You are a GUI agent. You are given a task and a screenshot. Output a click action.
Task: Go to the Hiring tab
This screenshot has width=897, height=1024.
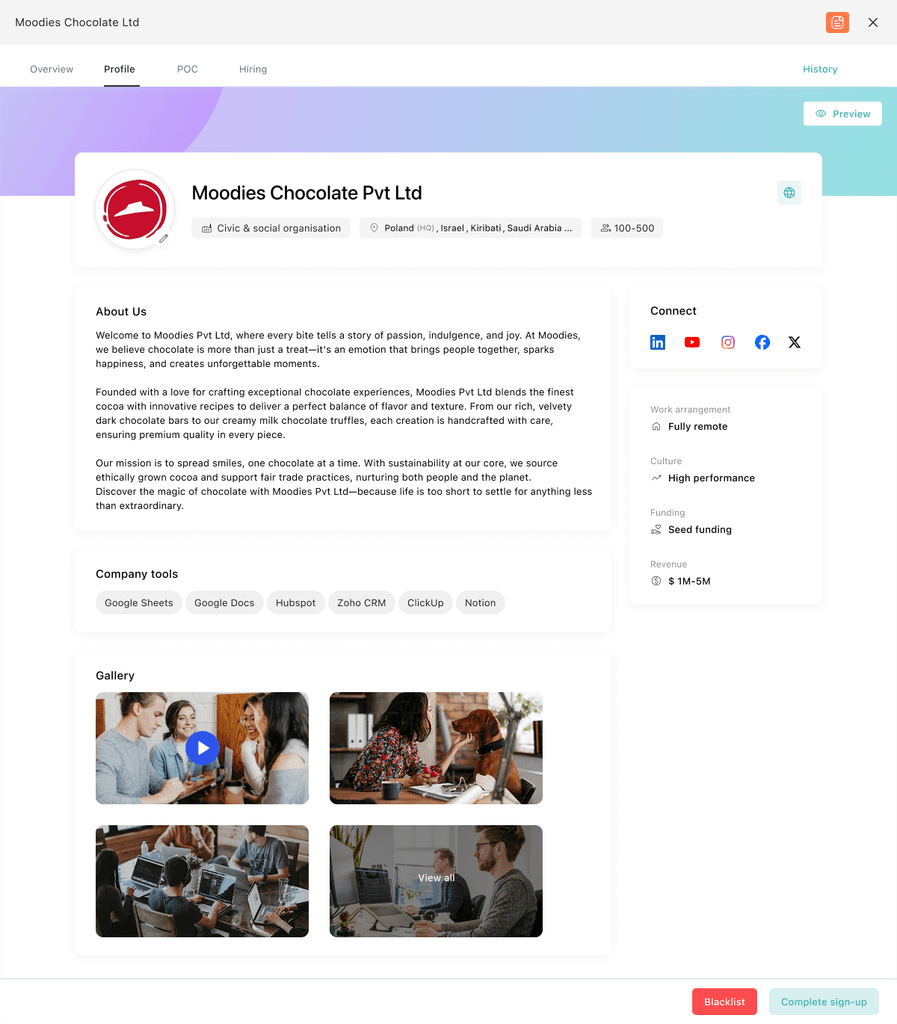[x=253, y=69]
